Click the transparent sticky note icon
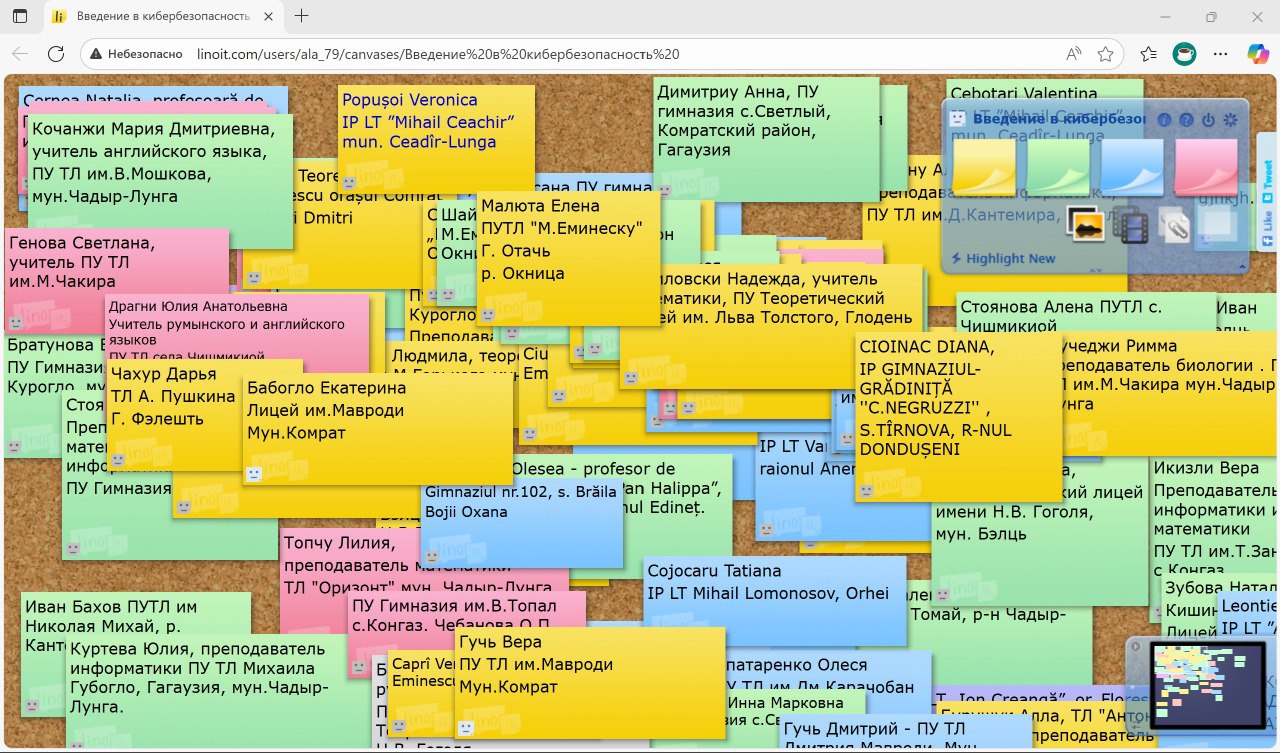This screenshot has height=753, width=1280. 1218,225
